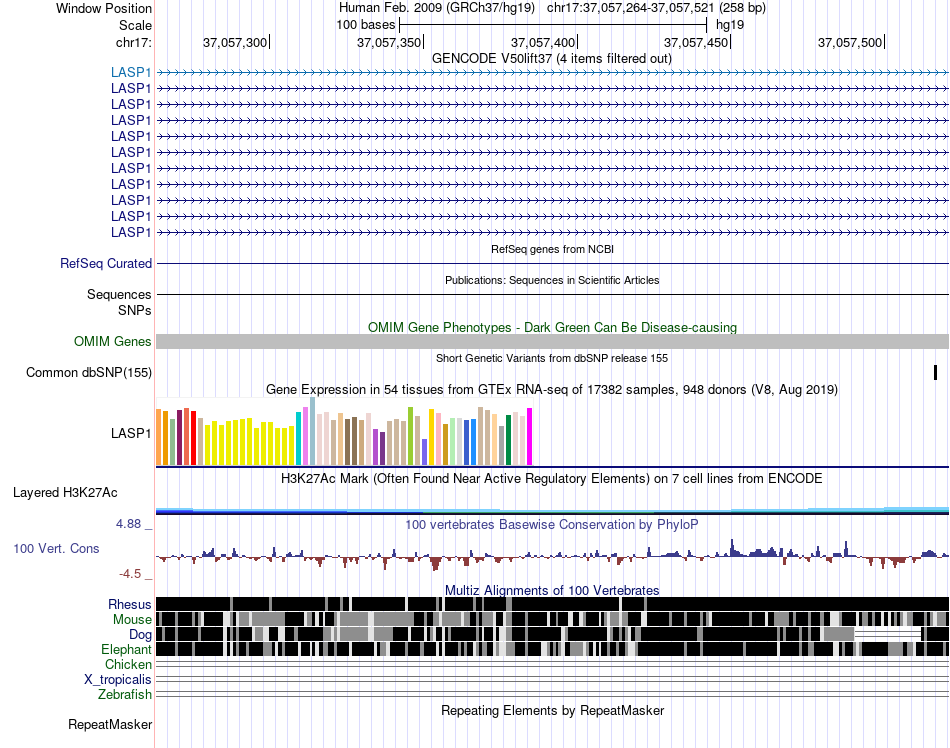Select the Chicken alignment row label
The width and height of the screenshot is (950, 748).
click(128, 664)
